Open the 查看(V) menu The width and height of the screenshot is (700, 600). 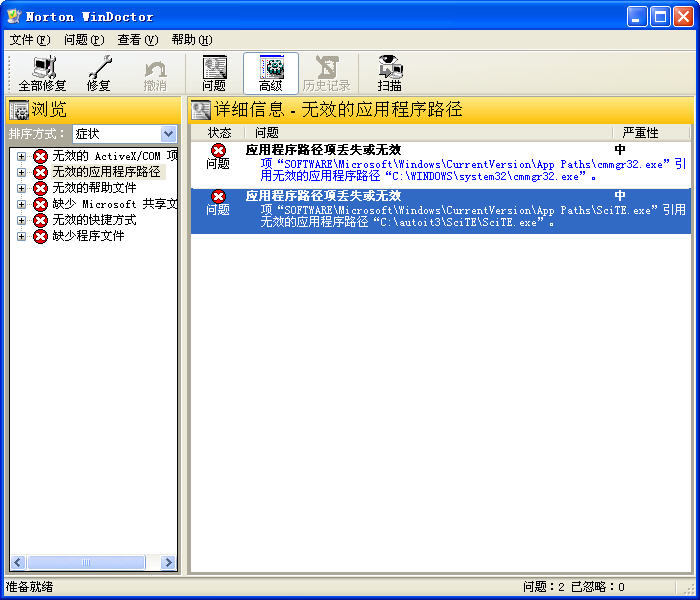[137, 40]
